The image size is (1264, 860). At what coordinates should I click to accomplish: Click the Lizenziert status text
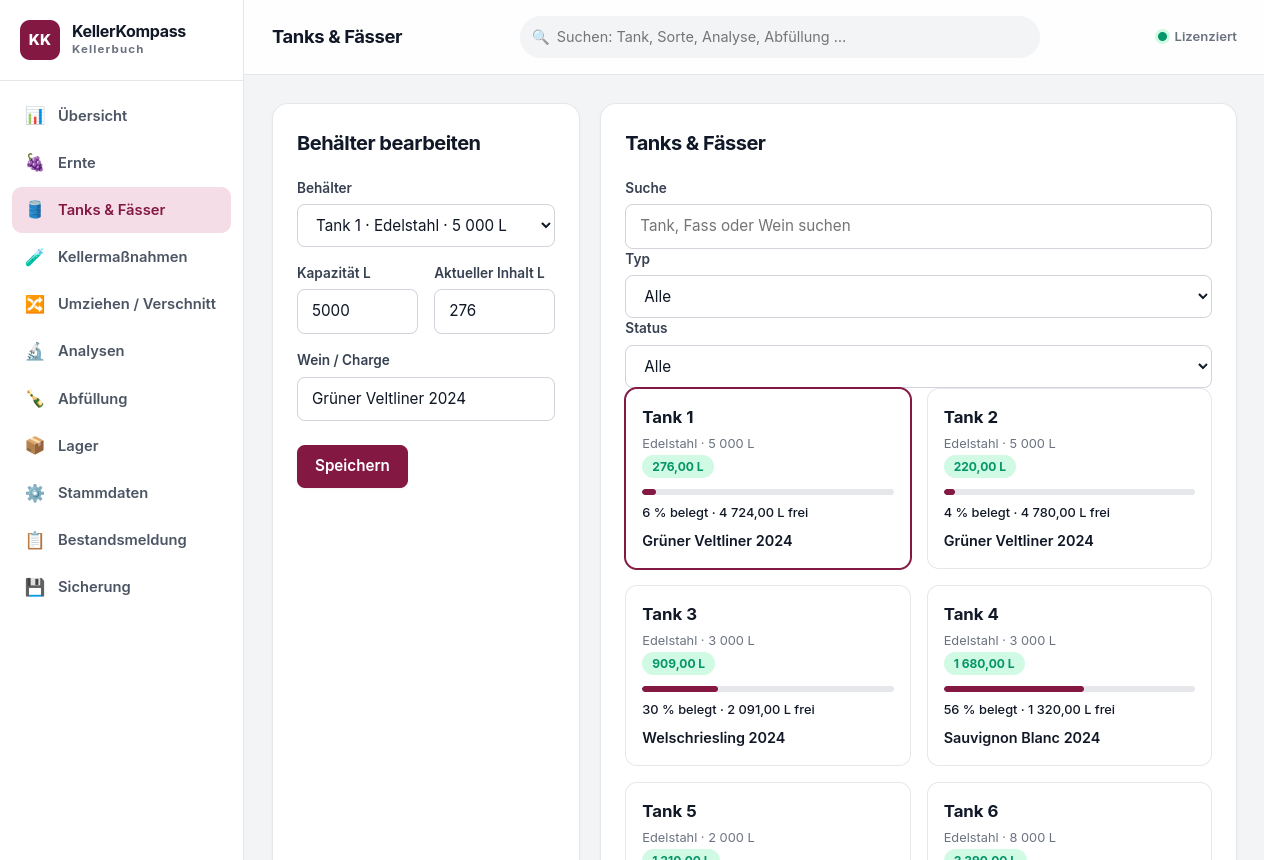click(1205, 37)
